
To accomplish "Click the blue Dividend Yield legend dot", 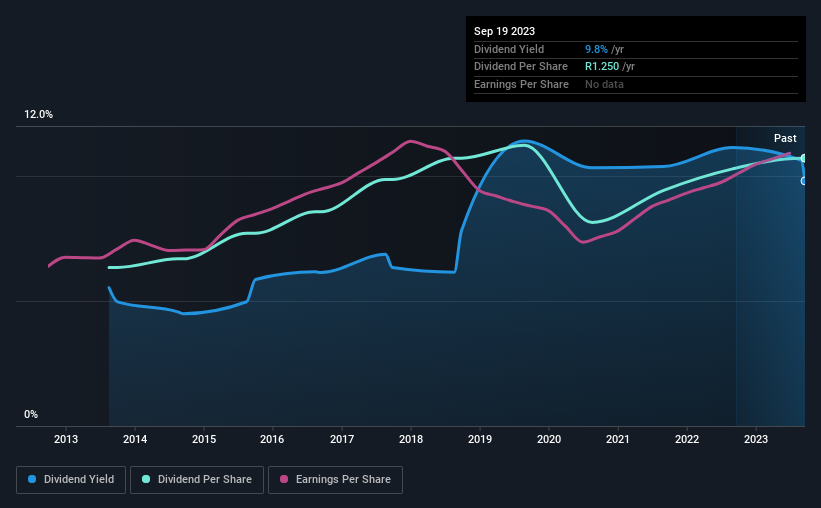I will pos(32,479).
